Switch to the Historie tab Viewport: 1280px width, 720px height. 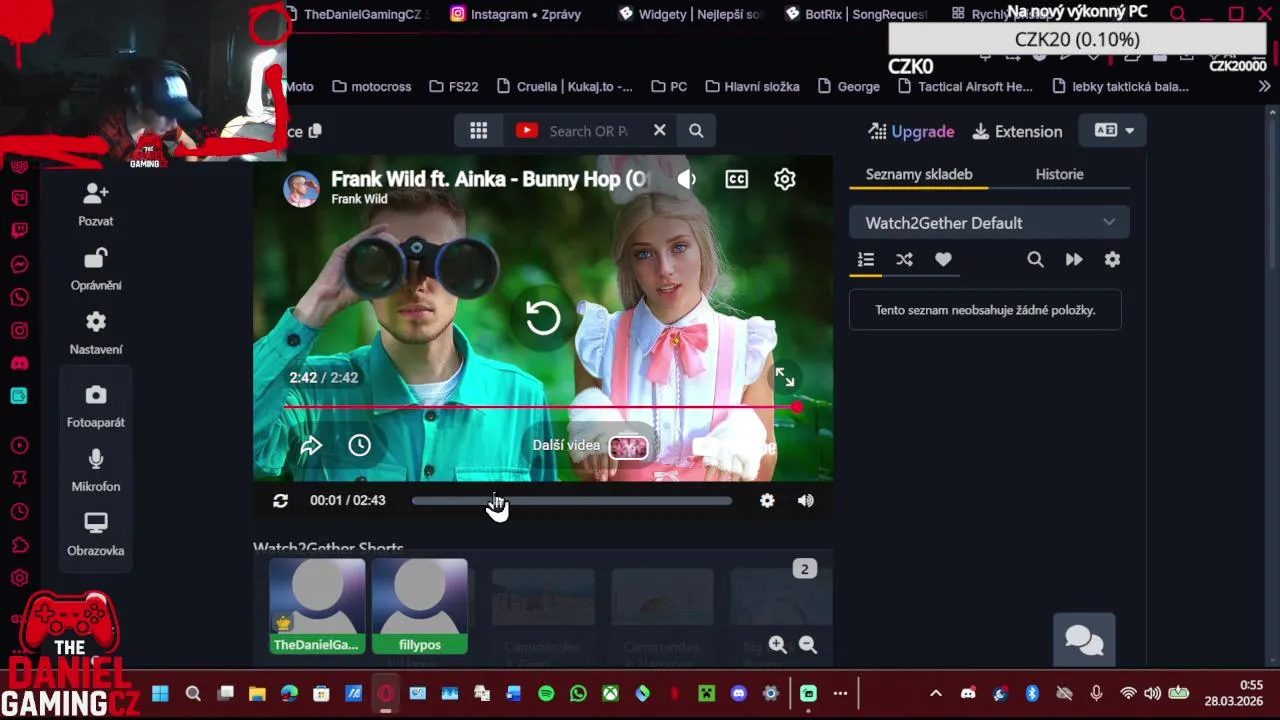pos(1060,174)
